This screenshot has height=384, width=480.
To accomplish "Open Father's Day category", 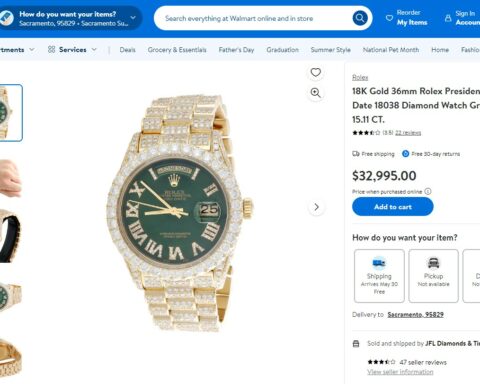I will (236, 50).
